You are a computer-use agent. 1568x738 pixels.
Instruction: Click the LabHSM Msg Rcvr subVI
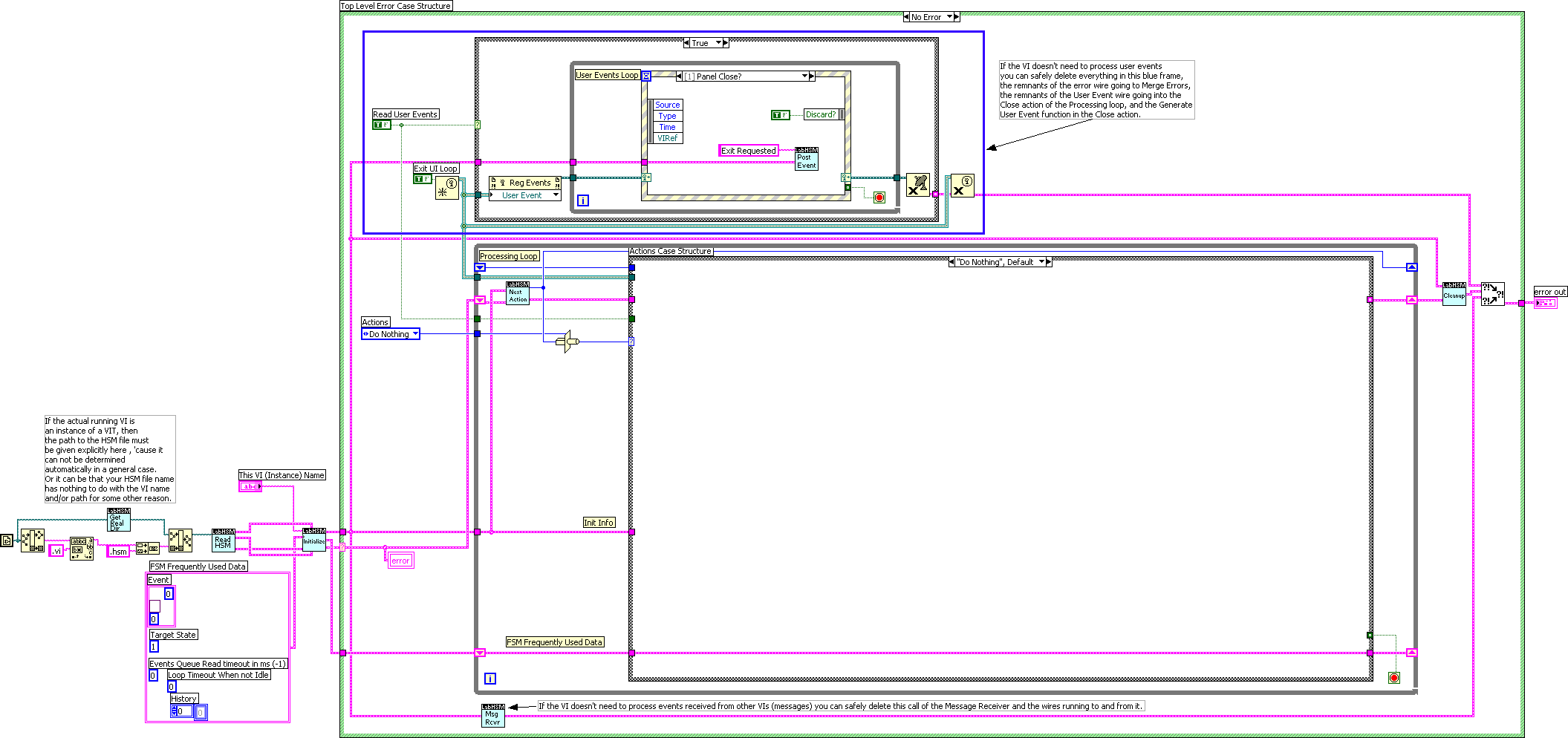[x=492, y=716]
